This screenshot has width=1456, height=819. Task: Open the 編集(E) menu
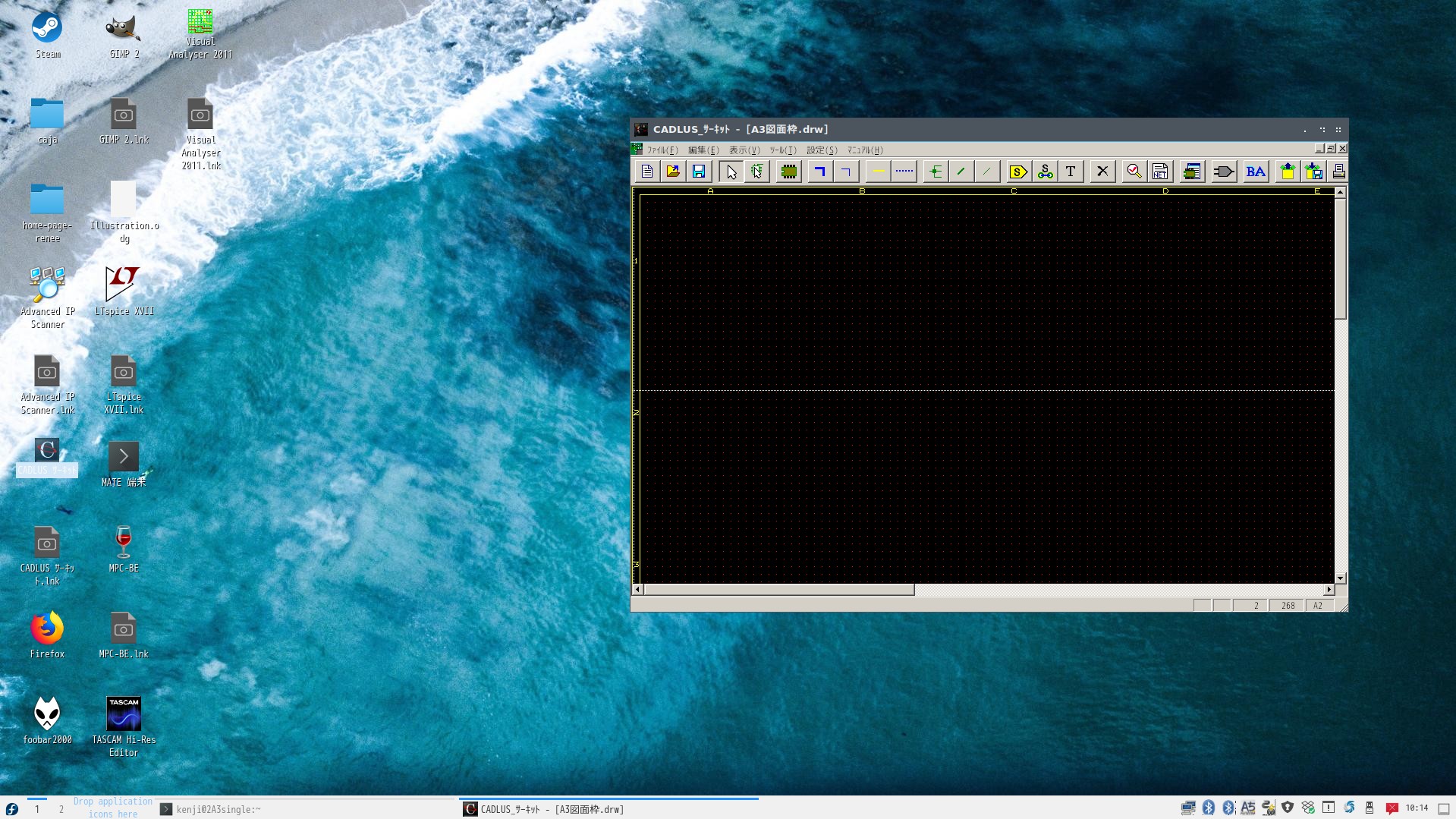click(703, 150)
